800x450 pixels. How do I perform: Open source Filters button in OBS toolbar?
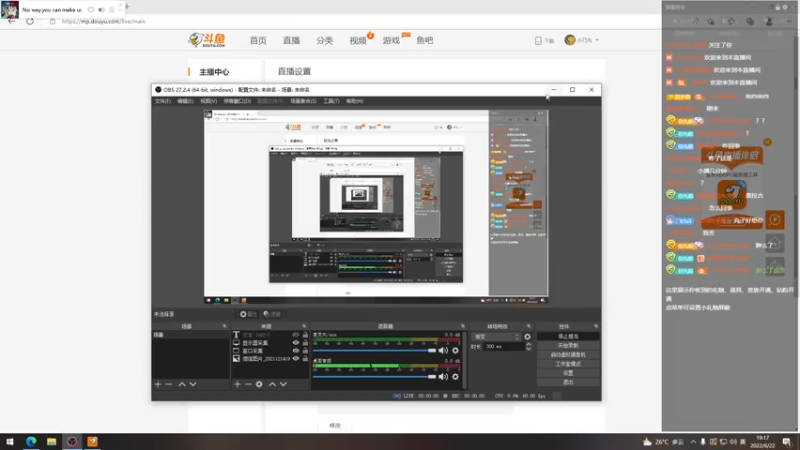click(x=272, y=314)
